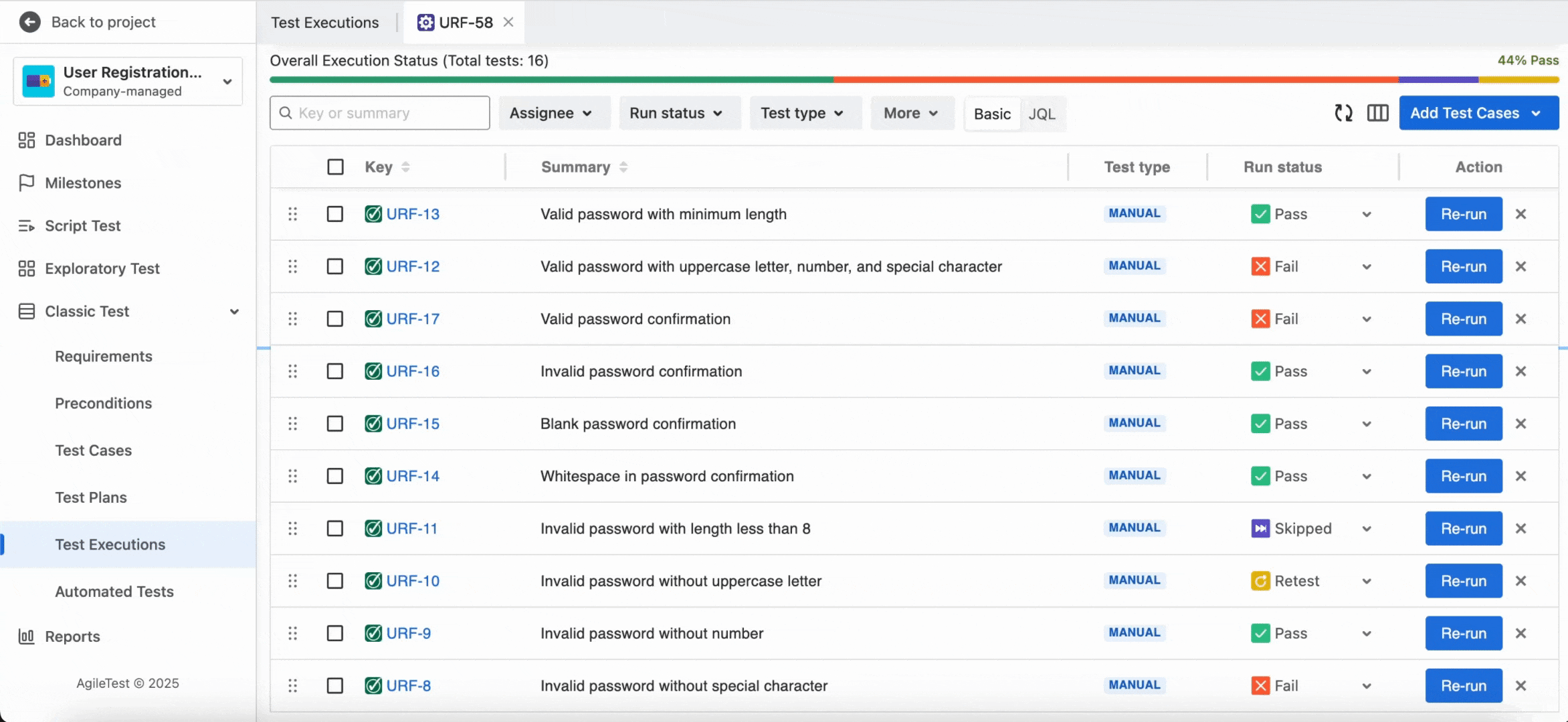The height and width of the screenshot is (722, 1568).
Task: Switch filter mode to JQL
Action: click(1042, 114)
